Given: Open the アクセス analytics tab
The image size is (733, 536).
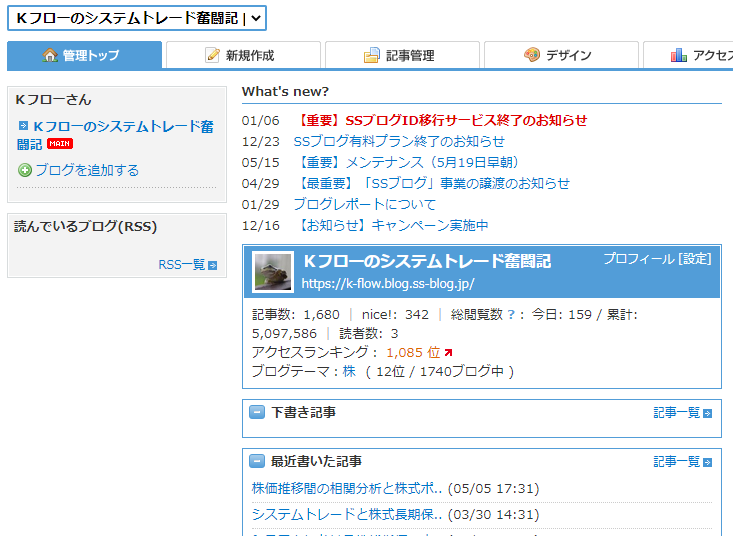Looking at the screenshot, I should coord(688,55).
